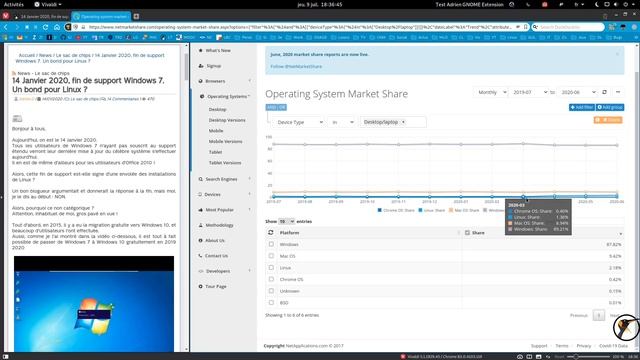Tick the Linux row checkbox
The image size is (640, 360).
coord(271,268)
